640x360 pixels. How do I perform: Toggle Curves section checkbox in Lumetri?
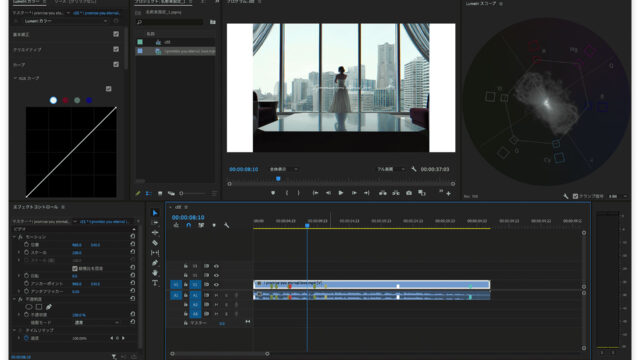point(116,64)
